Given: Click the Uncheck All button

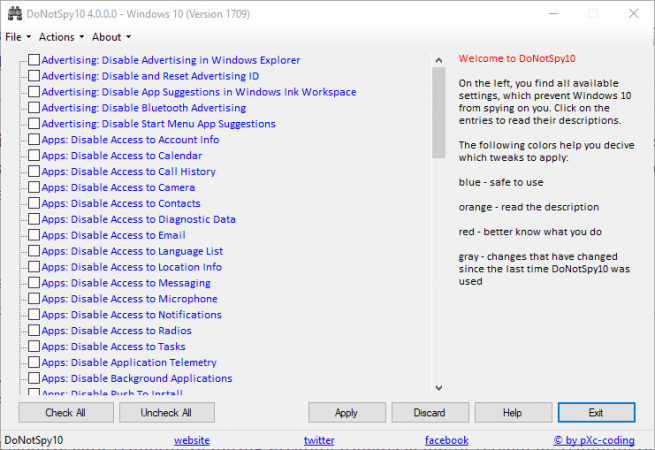Looking at the screenshot, I should (x=167, y=413).
